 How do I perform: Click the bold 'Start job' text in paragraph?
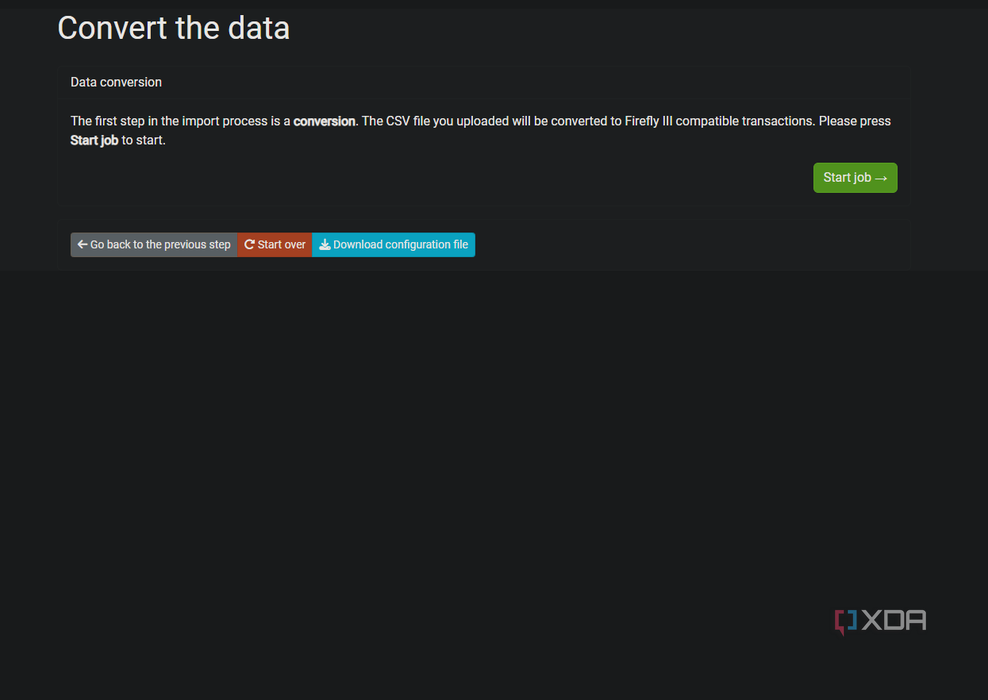click(x=95, y=141)
